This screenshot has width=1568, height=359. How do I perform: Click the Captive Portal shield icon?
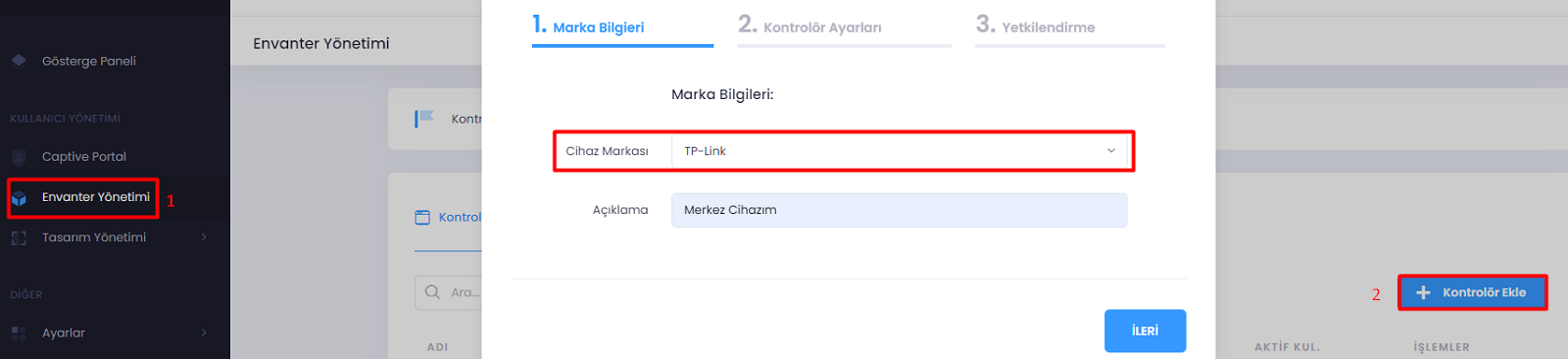tap(19, 157)
